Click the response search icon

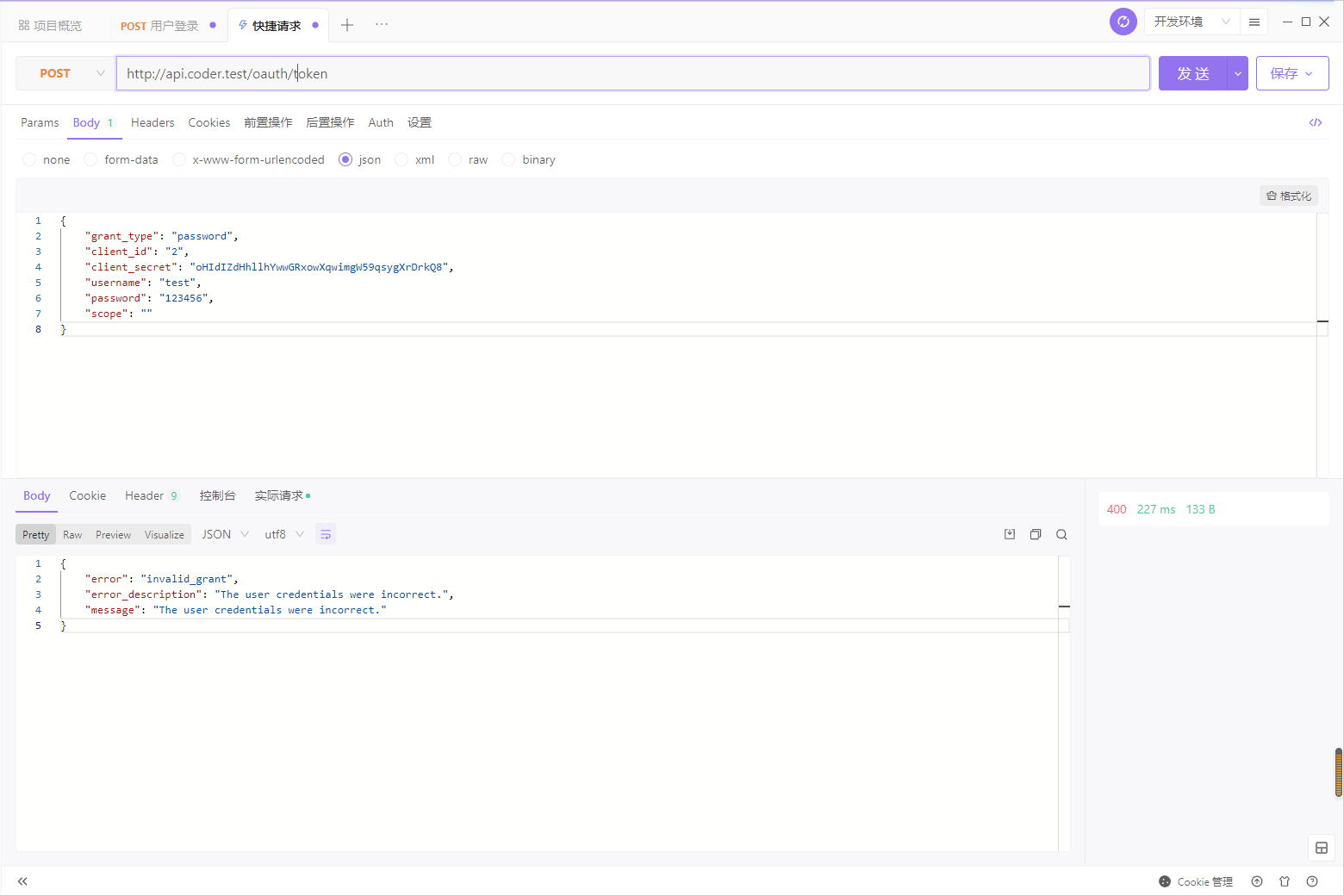tap(1061, 534)
